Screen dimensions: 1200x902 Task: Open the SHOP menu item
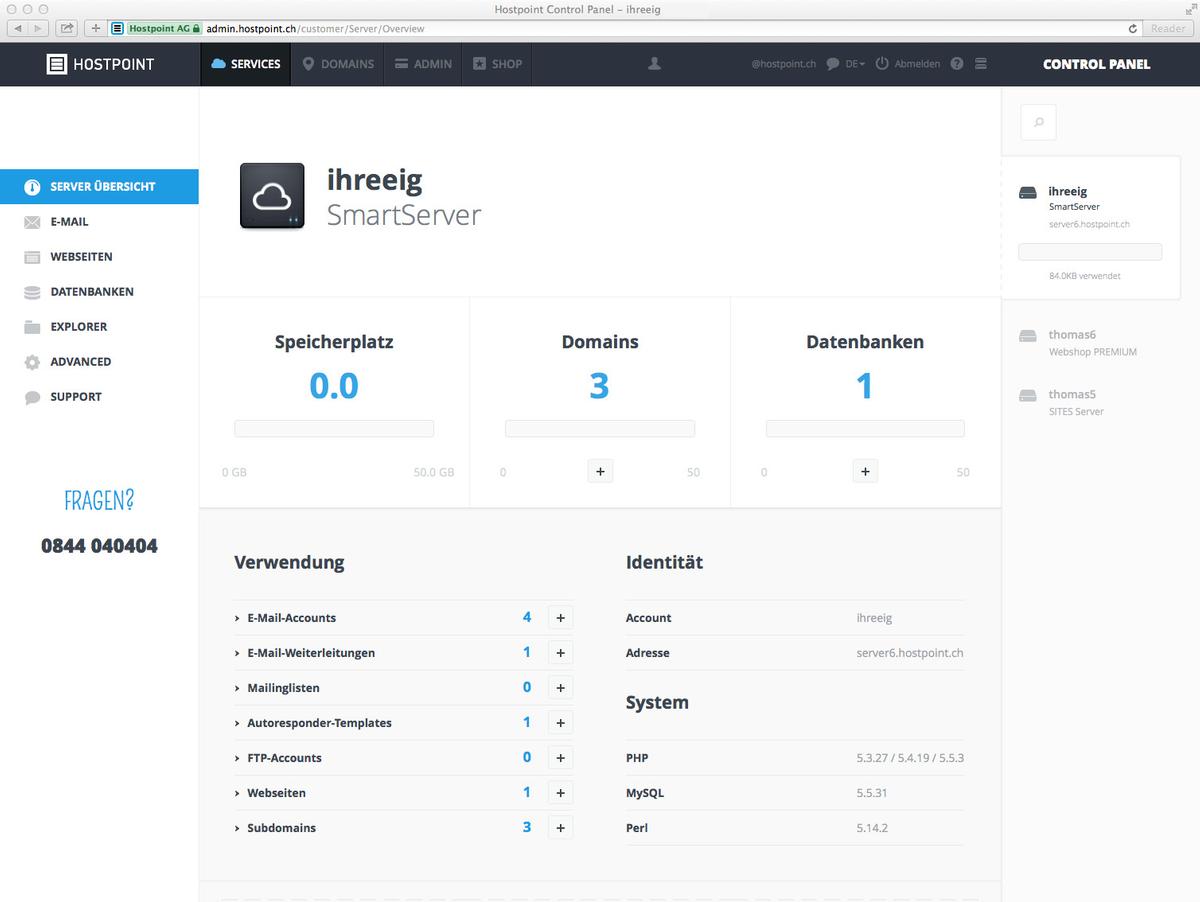[x=497, y=63]
